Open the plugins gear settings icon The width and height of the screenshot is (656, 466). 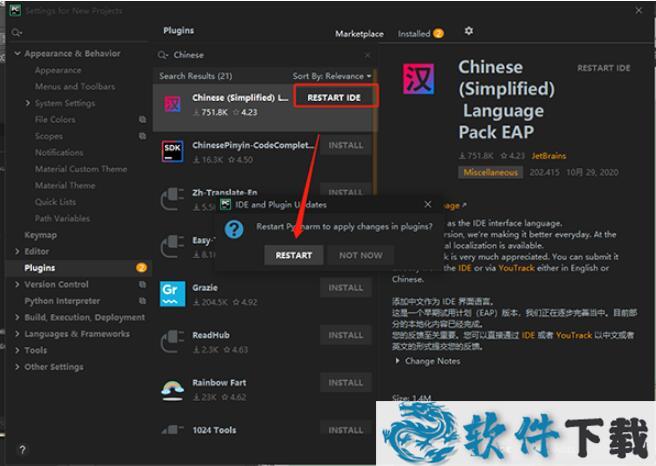[x=469, y=32]
